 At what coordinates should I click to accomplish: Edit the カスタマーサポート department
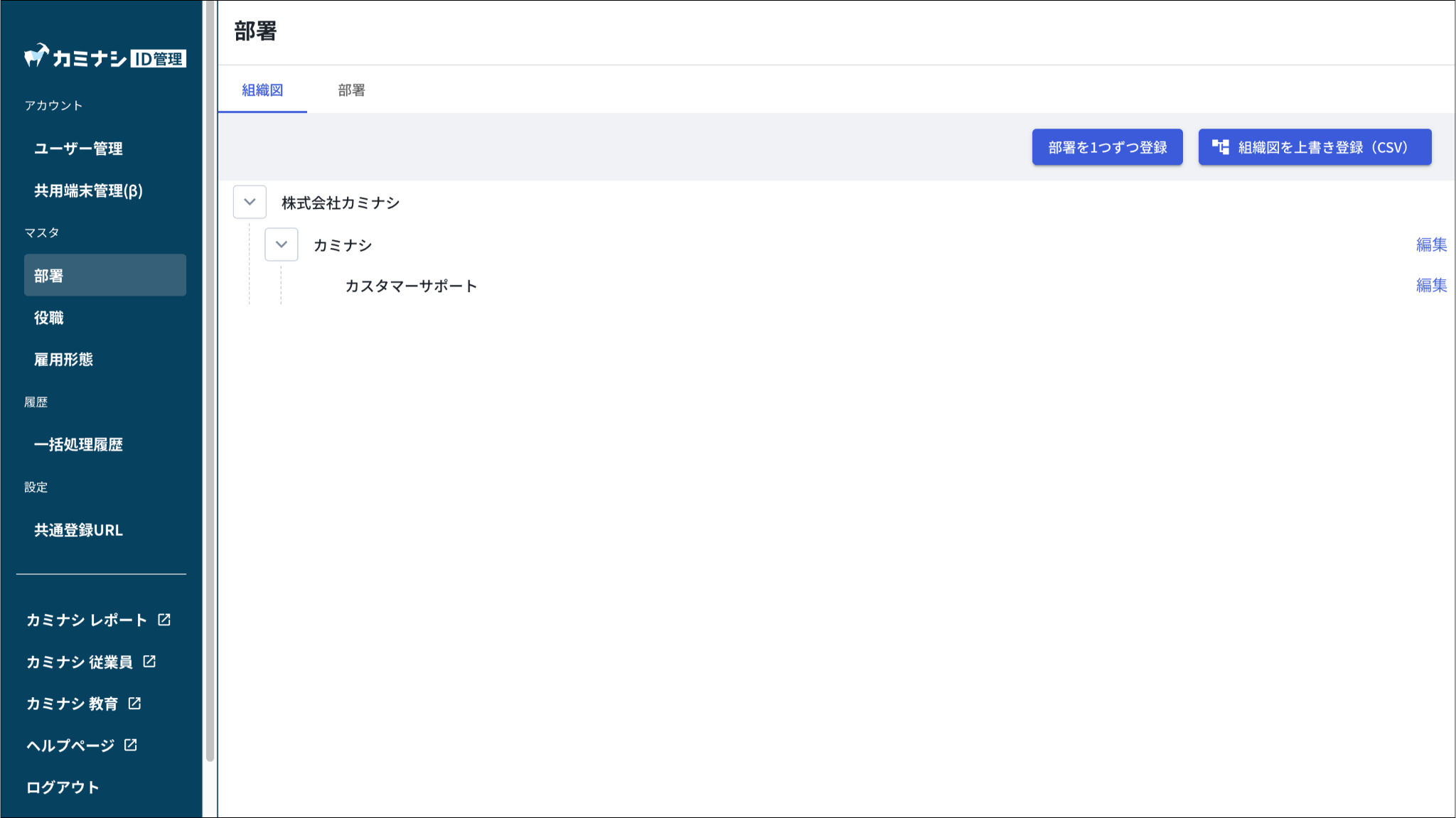coord(1430,286)
